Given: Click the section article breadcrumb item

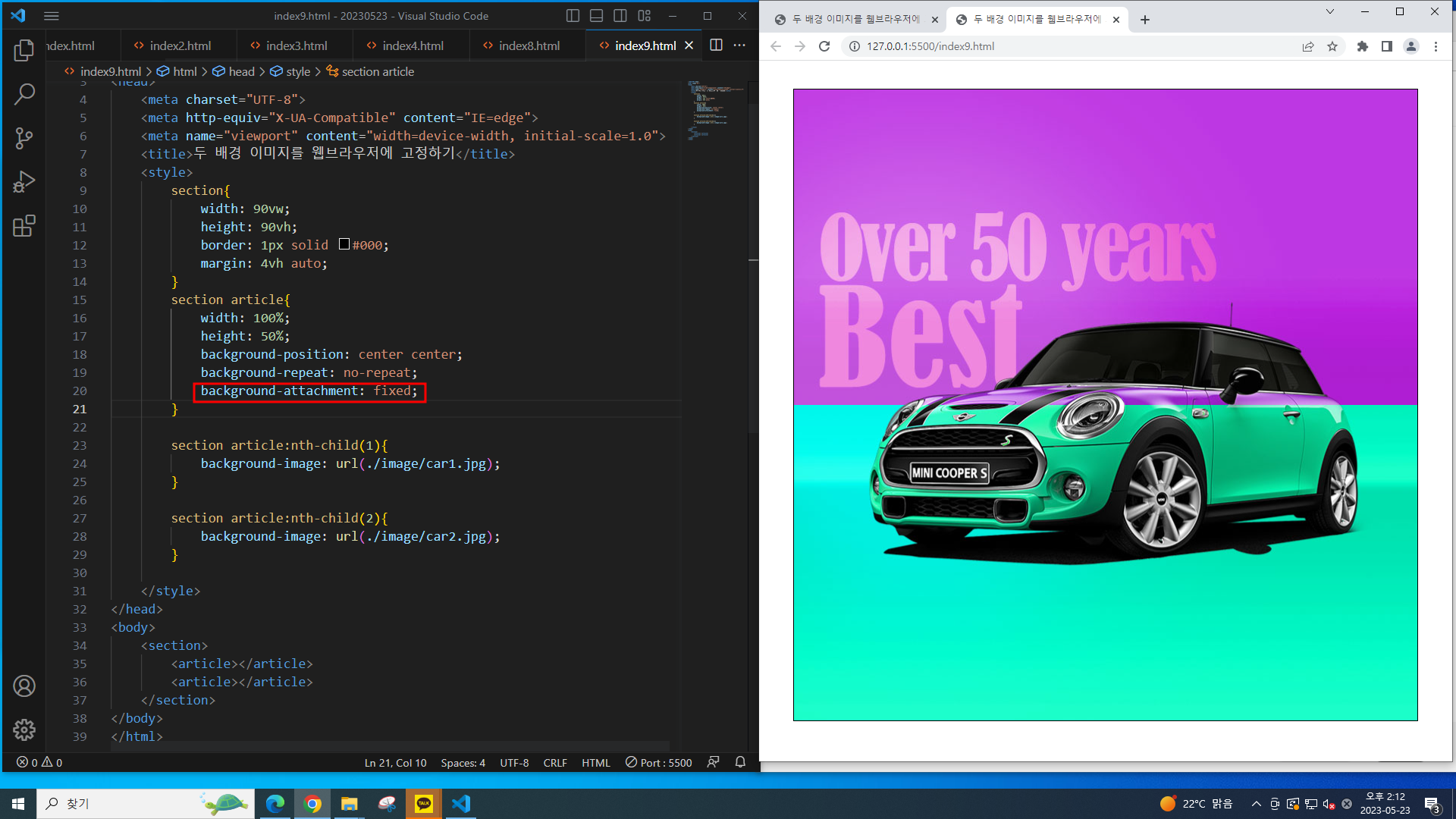Looking at the screenshot, I should (370, 71).
